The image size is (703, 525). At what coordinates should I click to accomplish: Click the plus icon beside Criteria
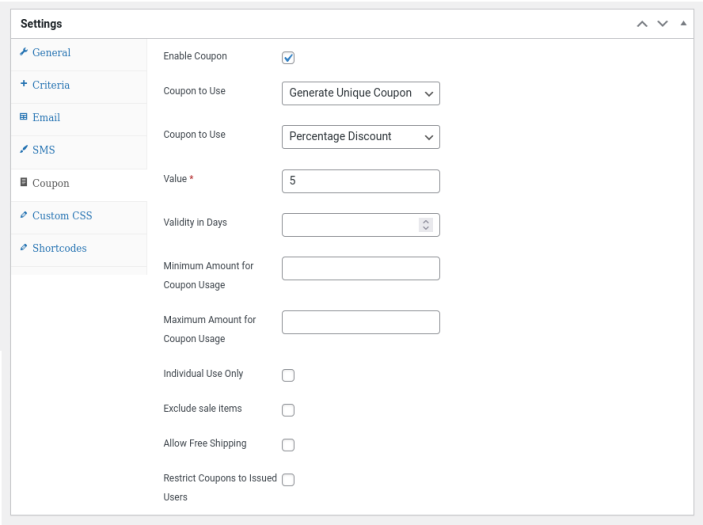[x=24, y=85]
